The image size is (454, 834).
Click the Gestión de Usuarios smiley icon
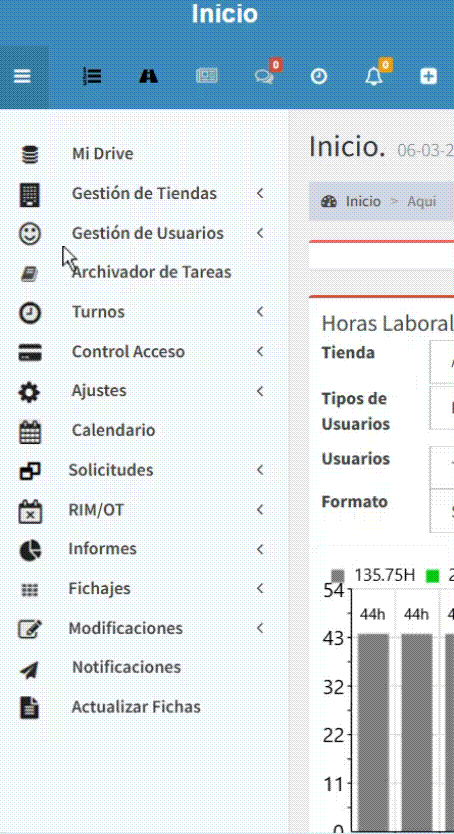click(x=30, y=233)
